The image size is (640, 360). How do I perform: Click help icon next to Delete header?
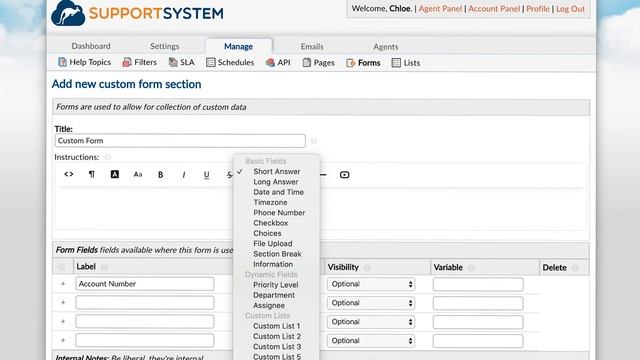tap(575, 268)
